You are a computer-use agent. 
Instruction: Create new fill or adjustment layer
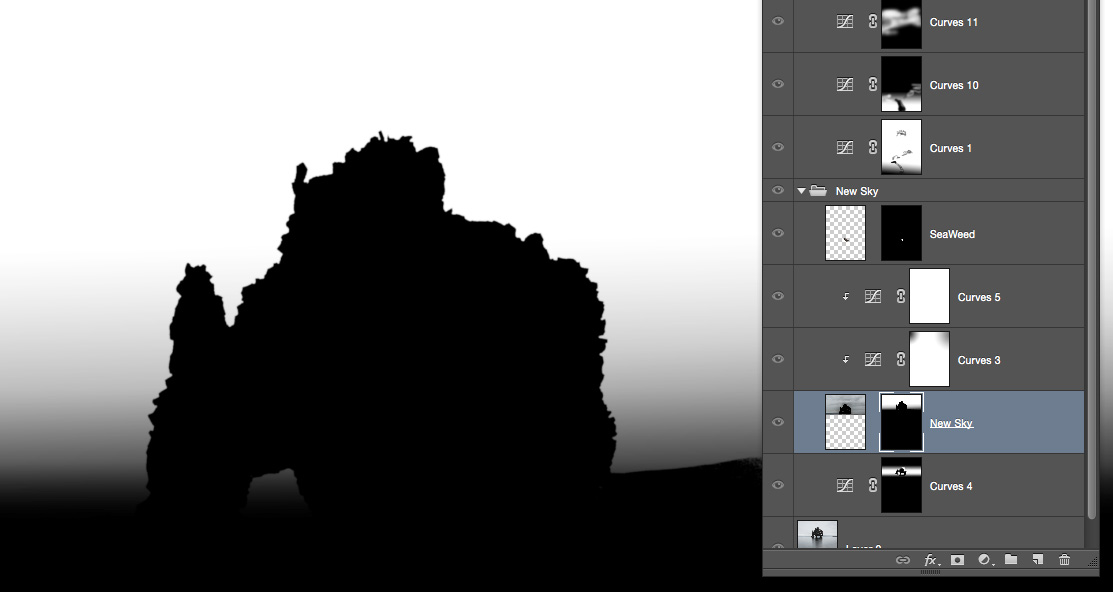[x=985, y=560]
